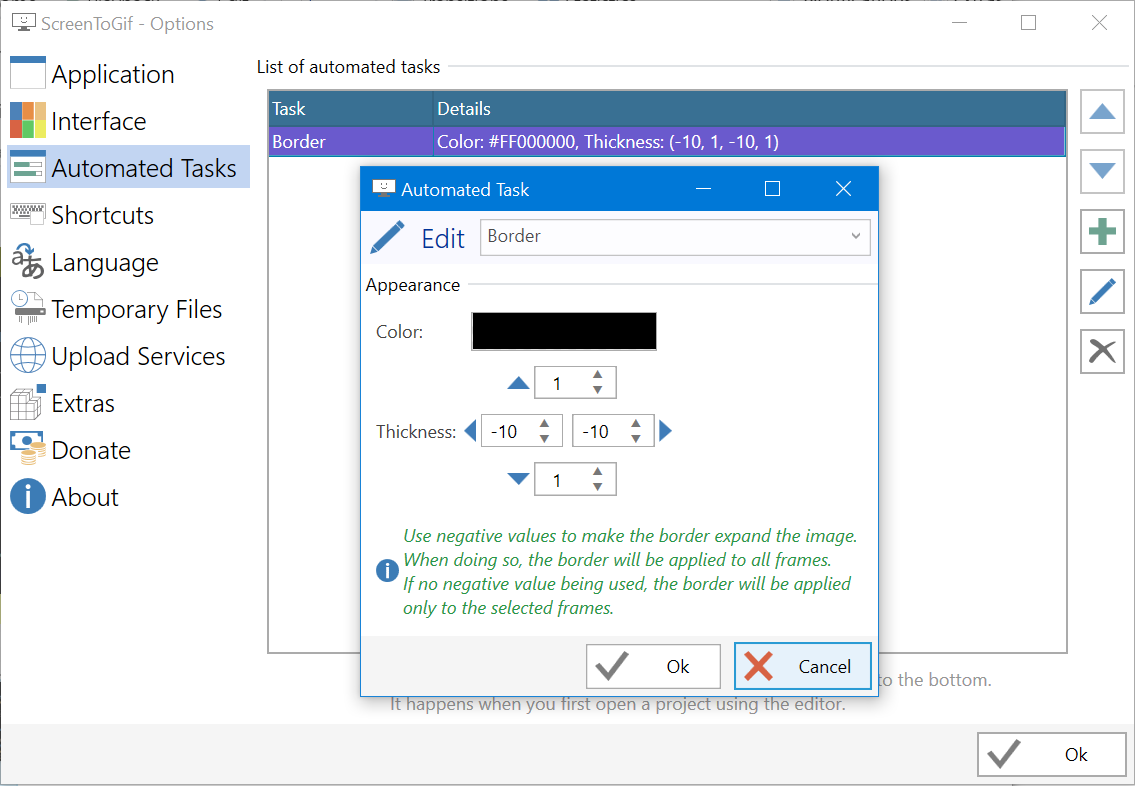Open the Border task type dropdown
The width and height of the screenshot is (1135, 786).
click(x=675, y=237)
